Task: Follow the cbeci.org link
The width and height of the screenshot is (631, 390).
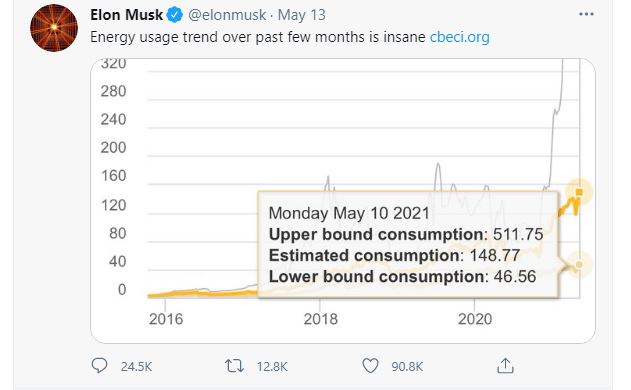Action: 460,37
